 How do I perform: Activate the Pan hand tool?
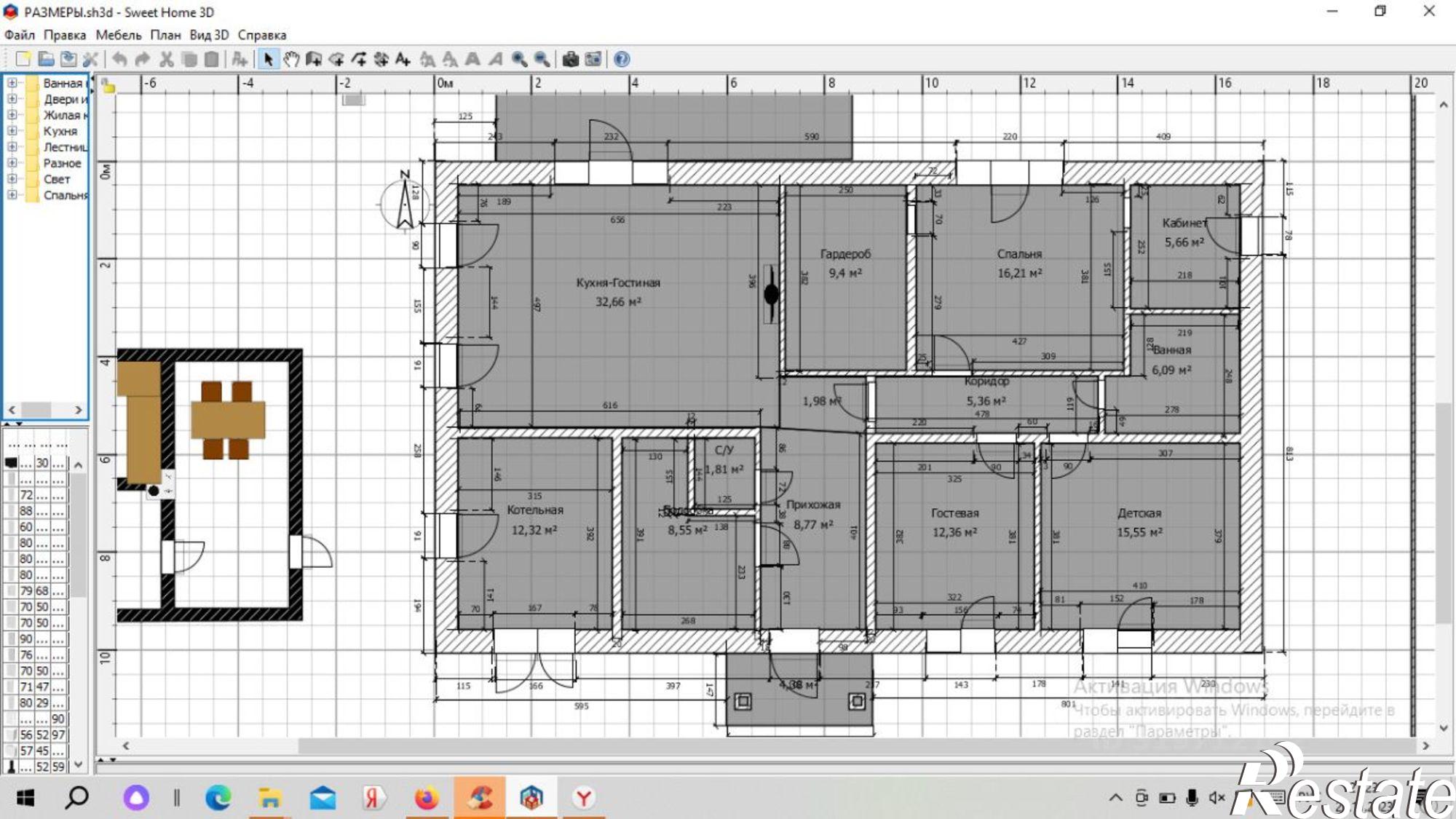tap(291, 59)
